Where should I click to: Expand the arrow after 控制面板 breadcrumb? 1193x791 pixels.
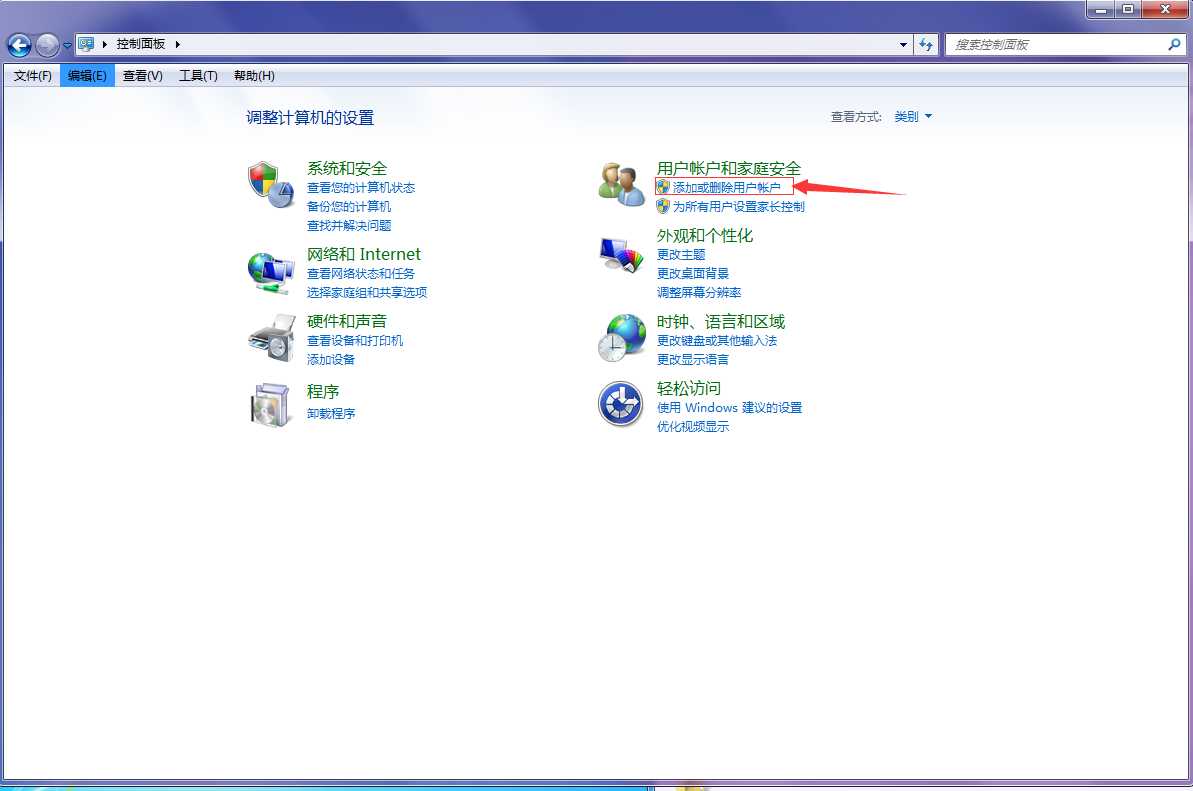click(177, 44)
